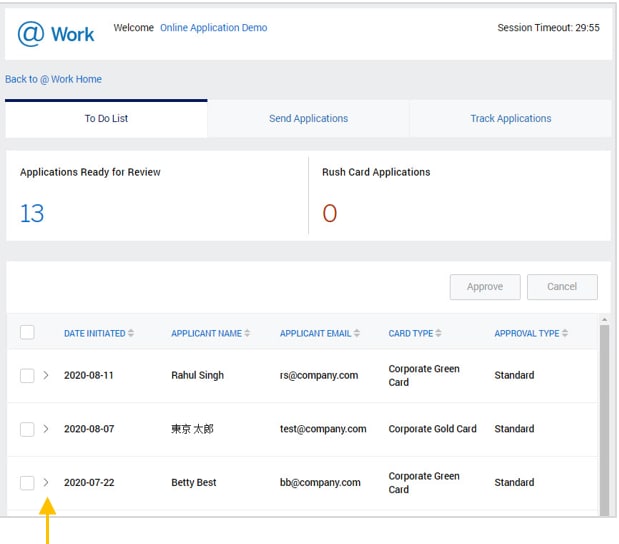Sort by Date Initiated column arrows
This screenshot has height=544, width=619.
click(131, 334)
